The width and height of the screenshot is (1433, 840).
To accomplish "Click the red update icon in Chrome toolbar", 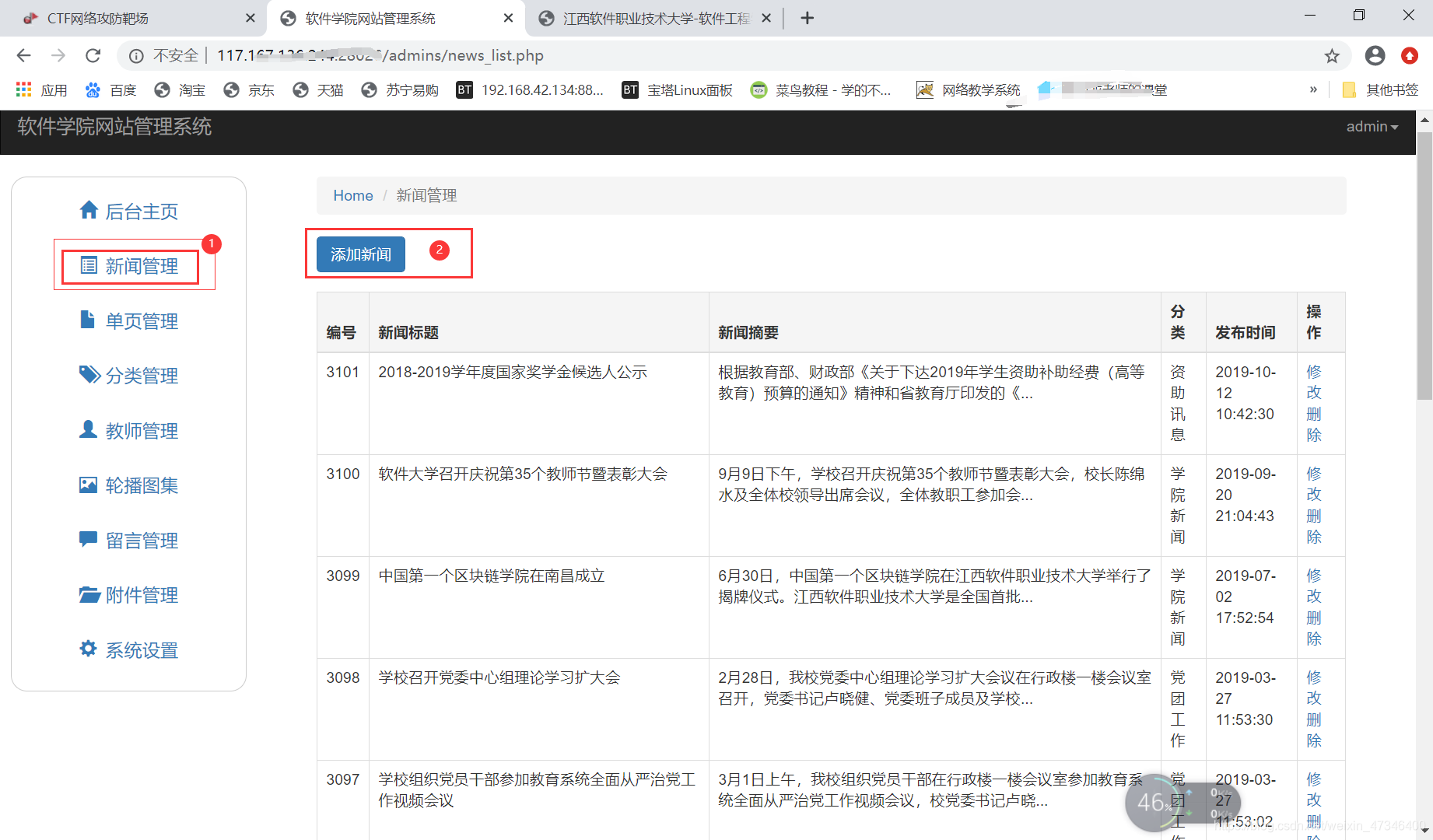I will tap(1409, 55).
